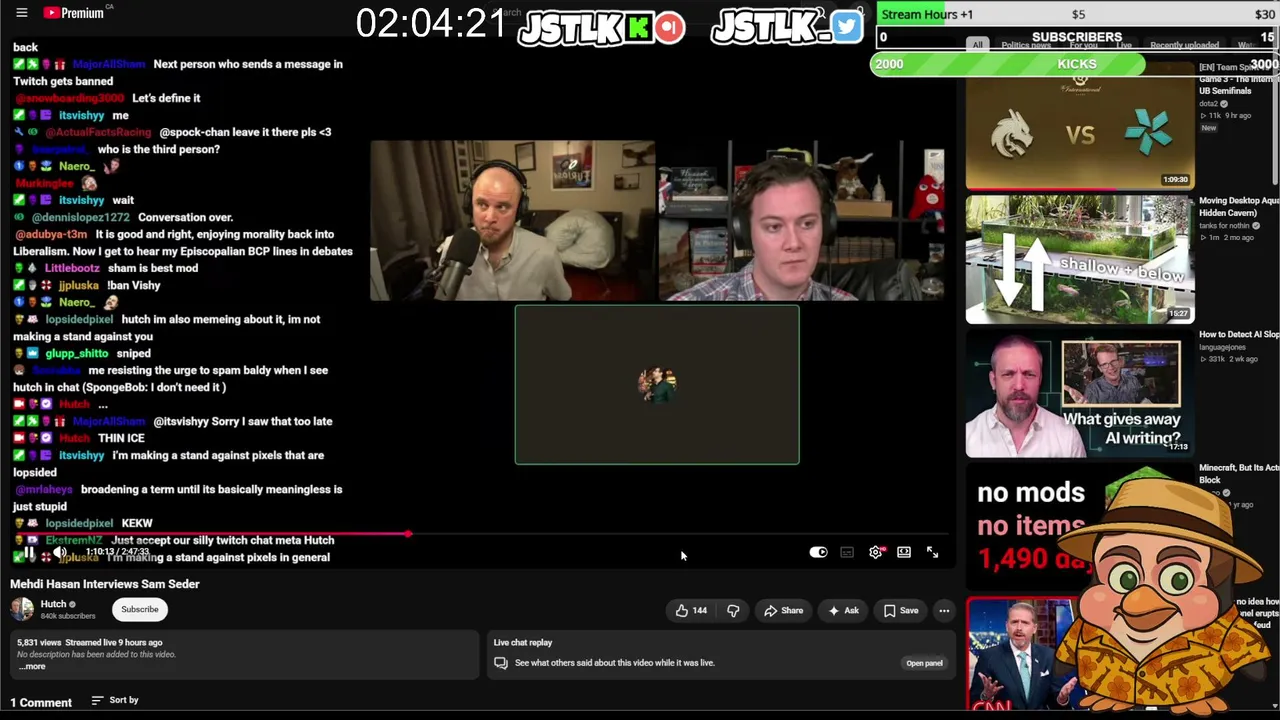The height and width of the screenshot is (720, 1280).
Task: Select the Live filter chip
Action: click(1124, 45)
